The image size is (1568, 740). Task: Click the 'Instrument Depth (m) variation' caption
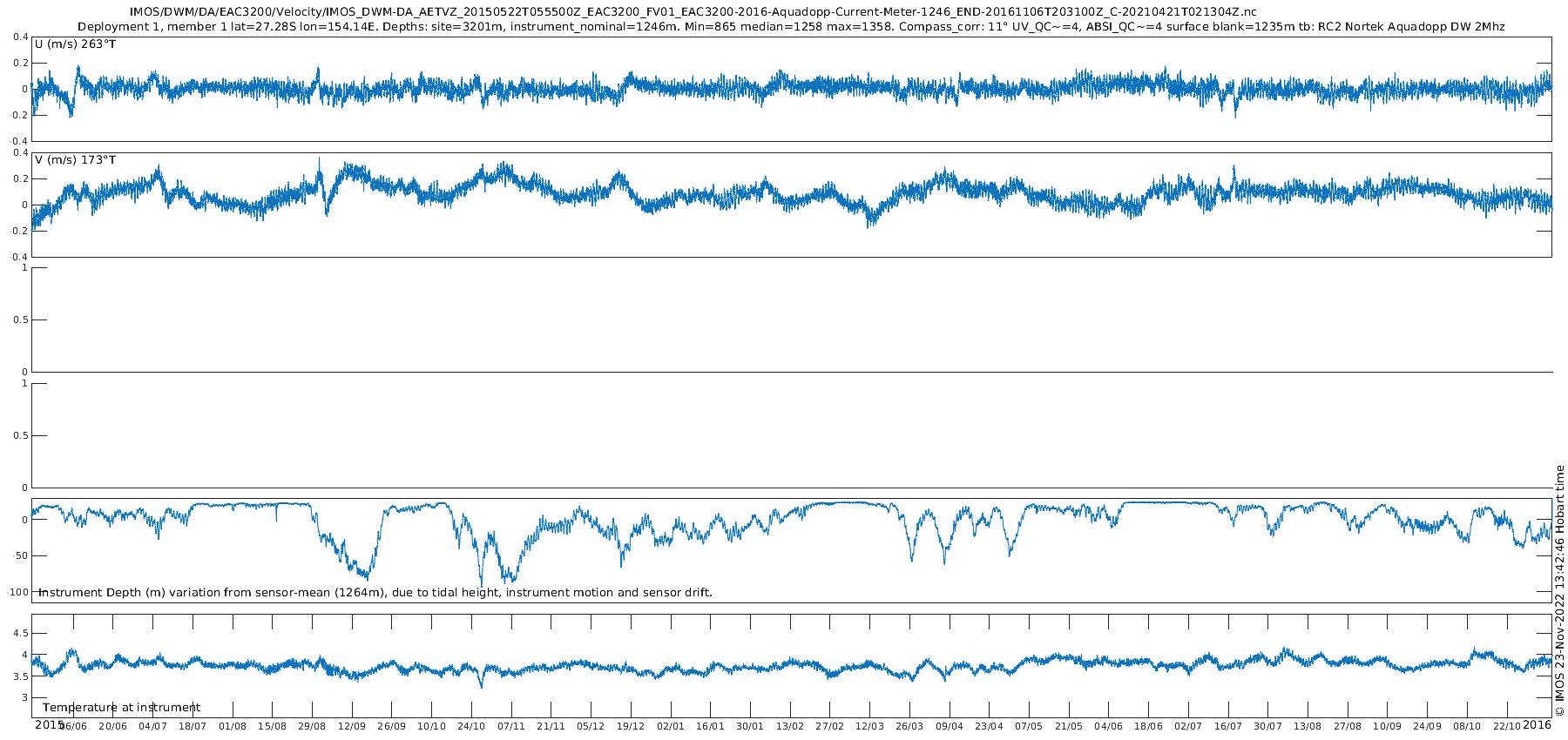(375, 593)
